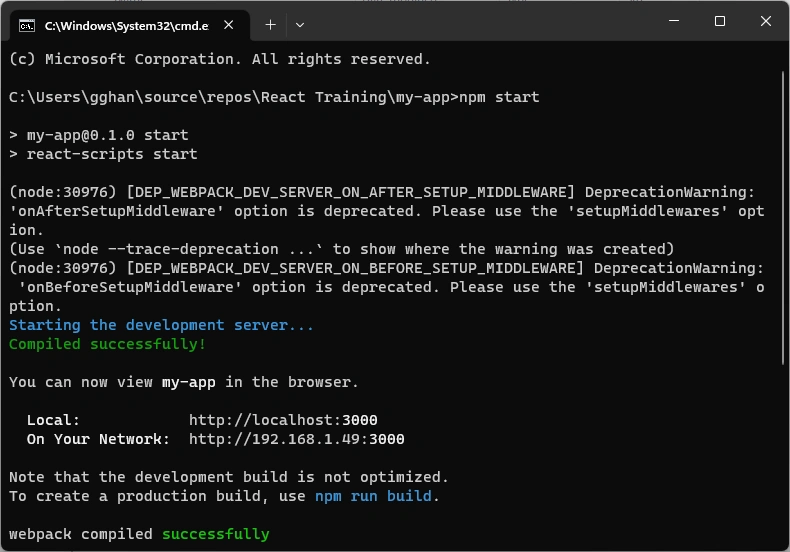Viewport: 790px width, 552px height.
Task: Click the 'On Your Network:' label
Action: pos(98,439)
